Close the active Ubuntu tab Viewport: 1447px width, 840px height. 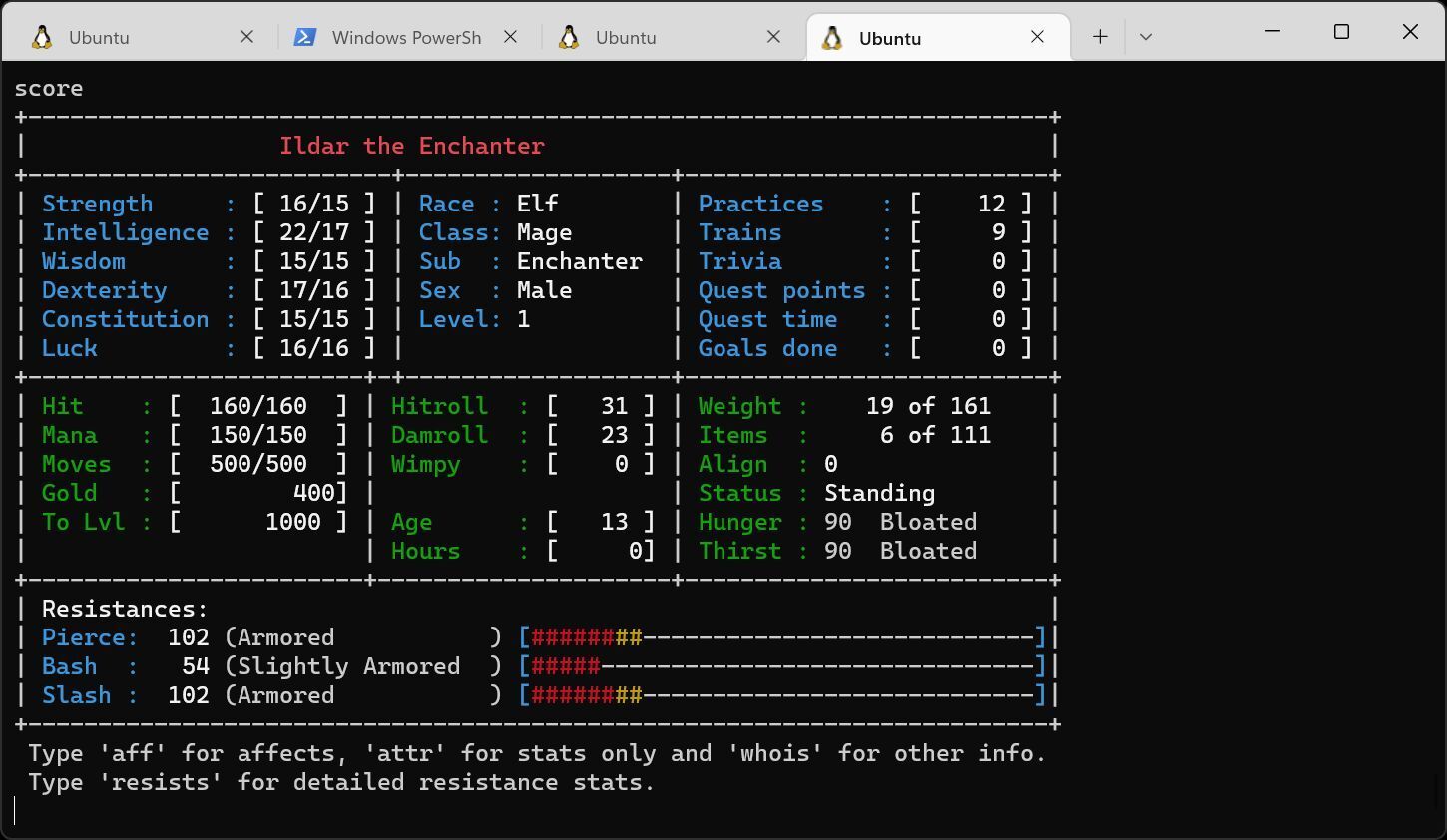point(1037,36)
